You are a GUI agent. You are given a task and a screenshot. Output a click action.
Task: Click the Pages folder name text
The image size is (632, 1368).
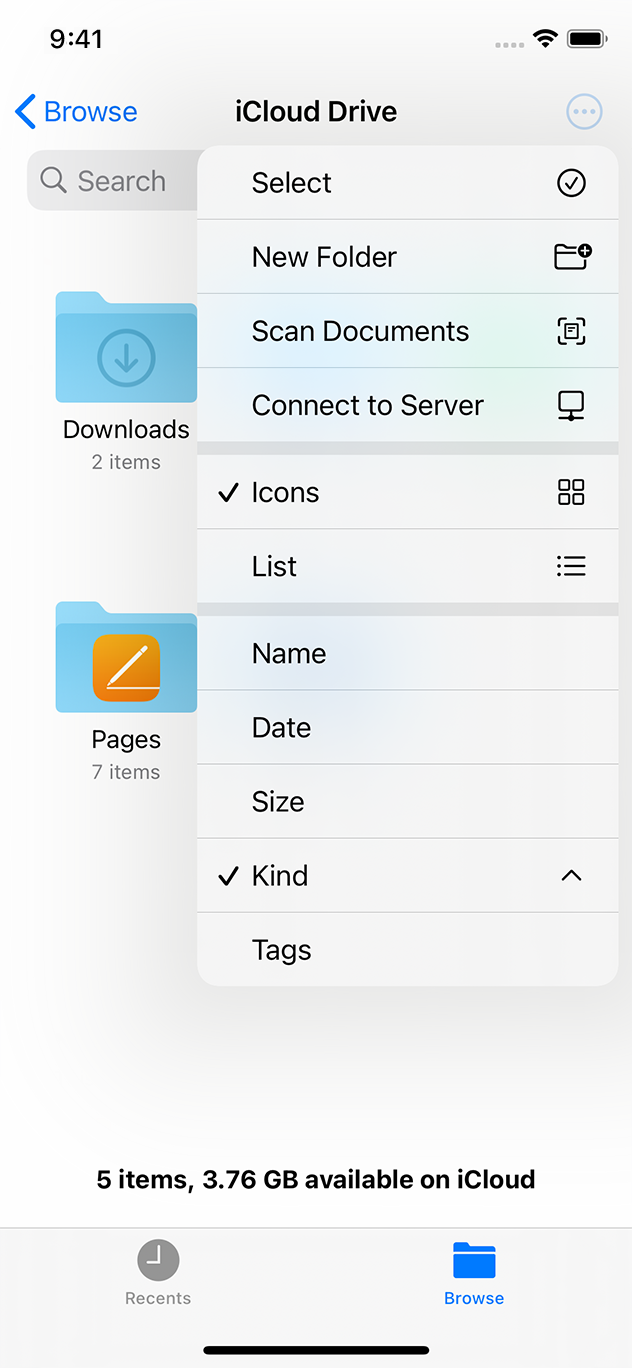[x=126, y=739]
